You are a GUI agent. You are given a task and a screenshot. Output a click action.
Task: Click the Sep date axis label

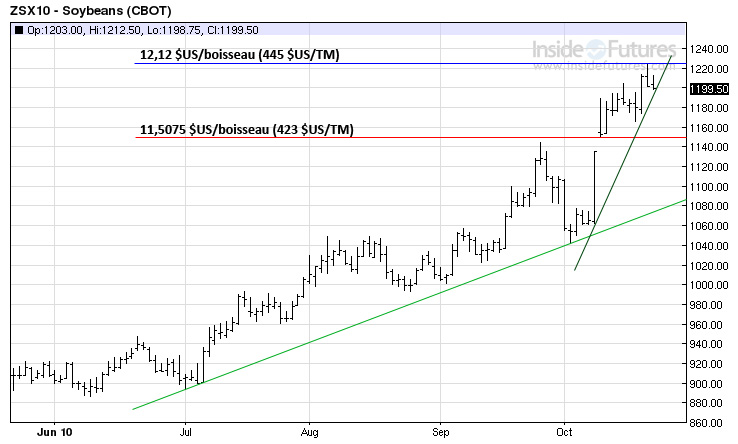click(440, 434)
